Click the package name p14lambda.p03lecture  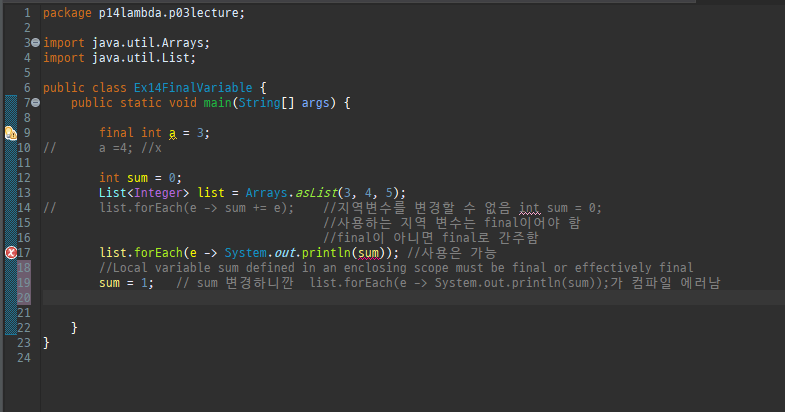point(169,13)
